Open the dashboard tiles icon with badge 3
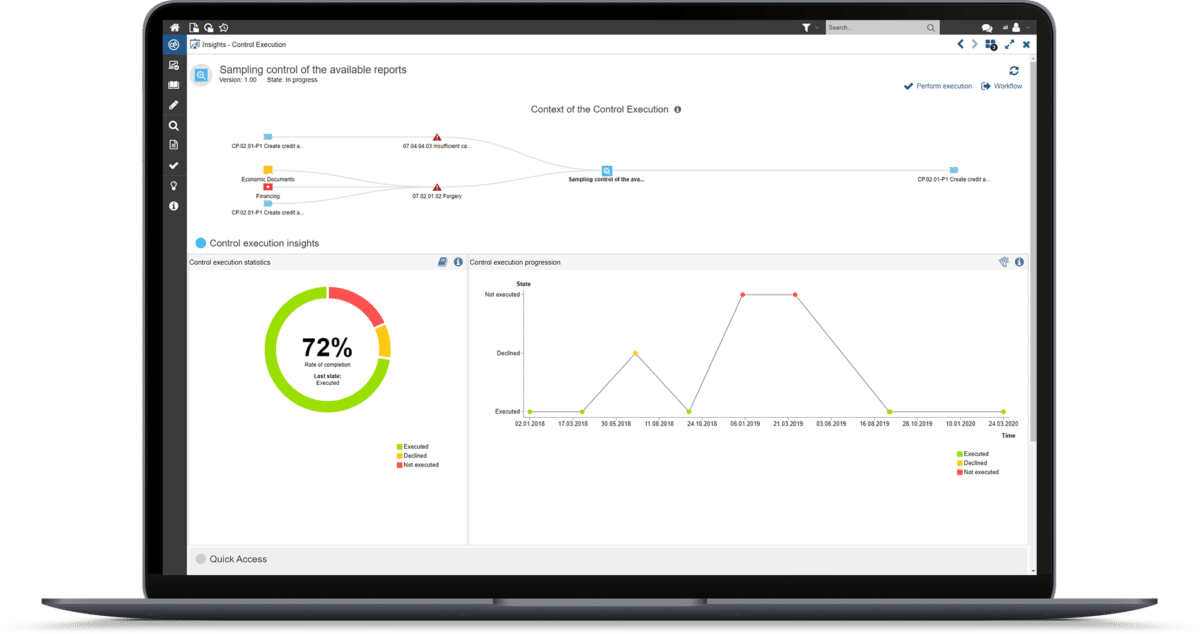This screenshot has width=1200, height=634. (991, 44)
